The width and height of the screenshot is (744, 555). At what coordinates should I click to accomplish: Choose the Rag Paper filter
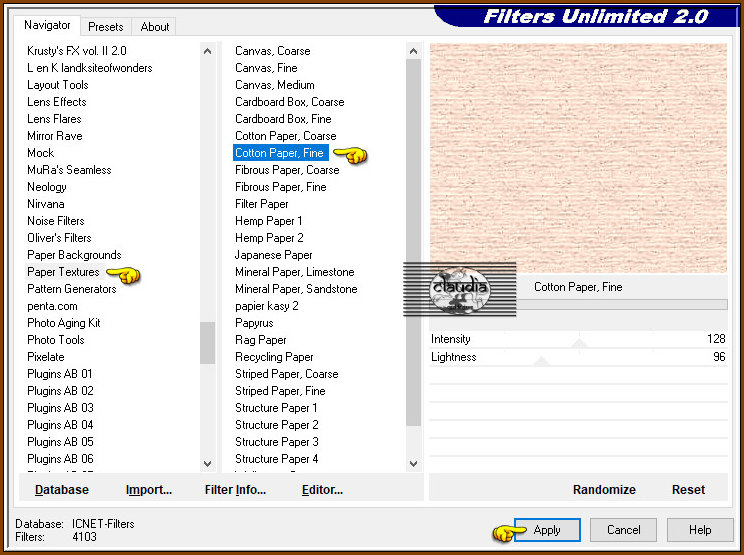click(261, 340)
